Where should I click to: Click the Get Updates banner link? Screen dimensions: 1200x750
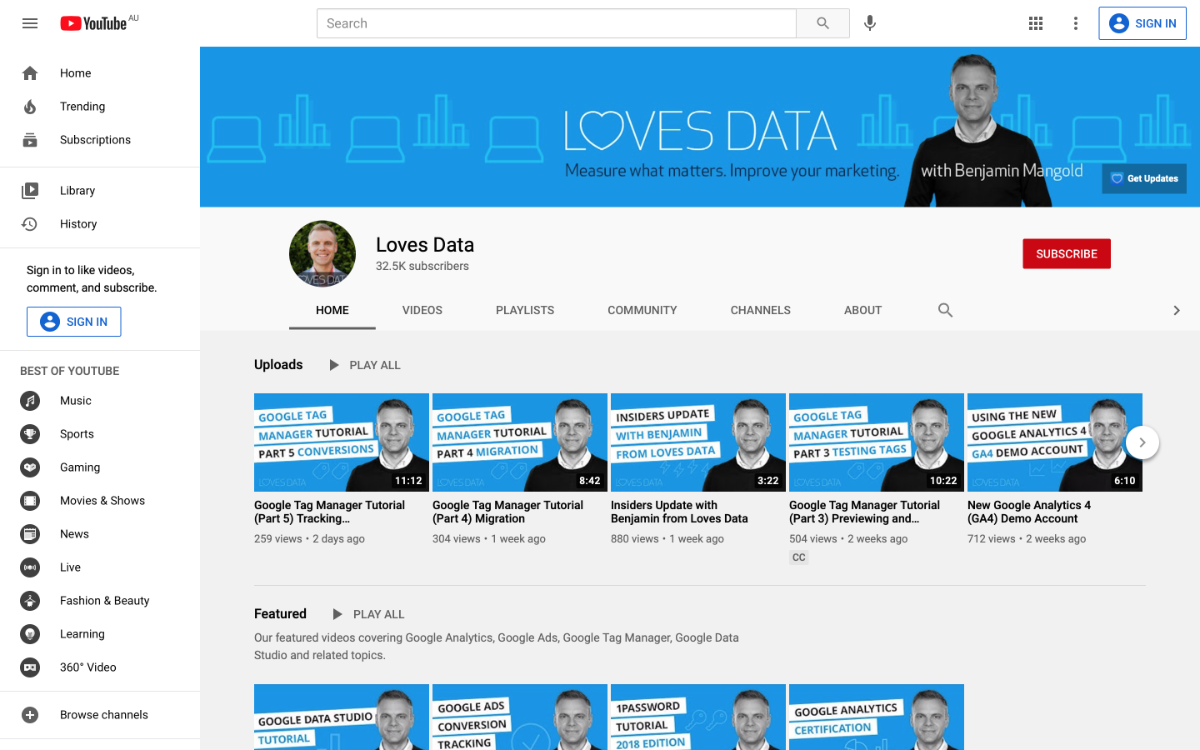click(1144, 179)
